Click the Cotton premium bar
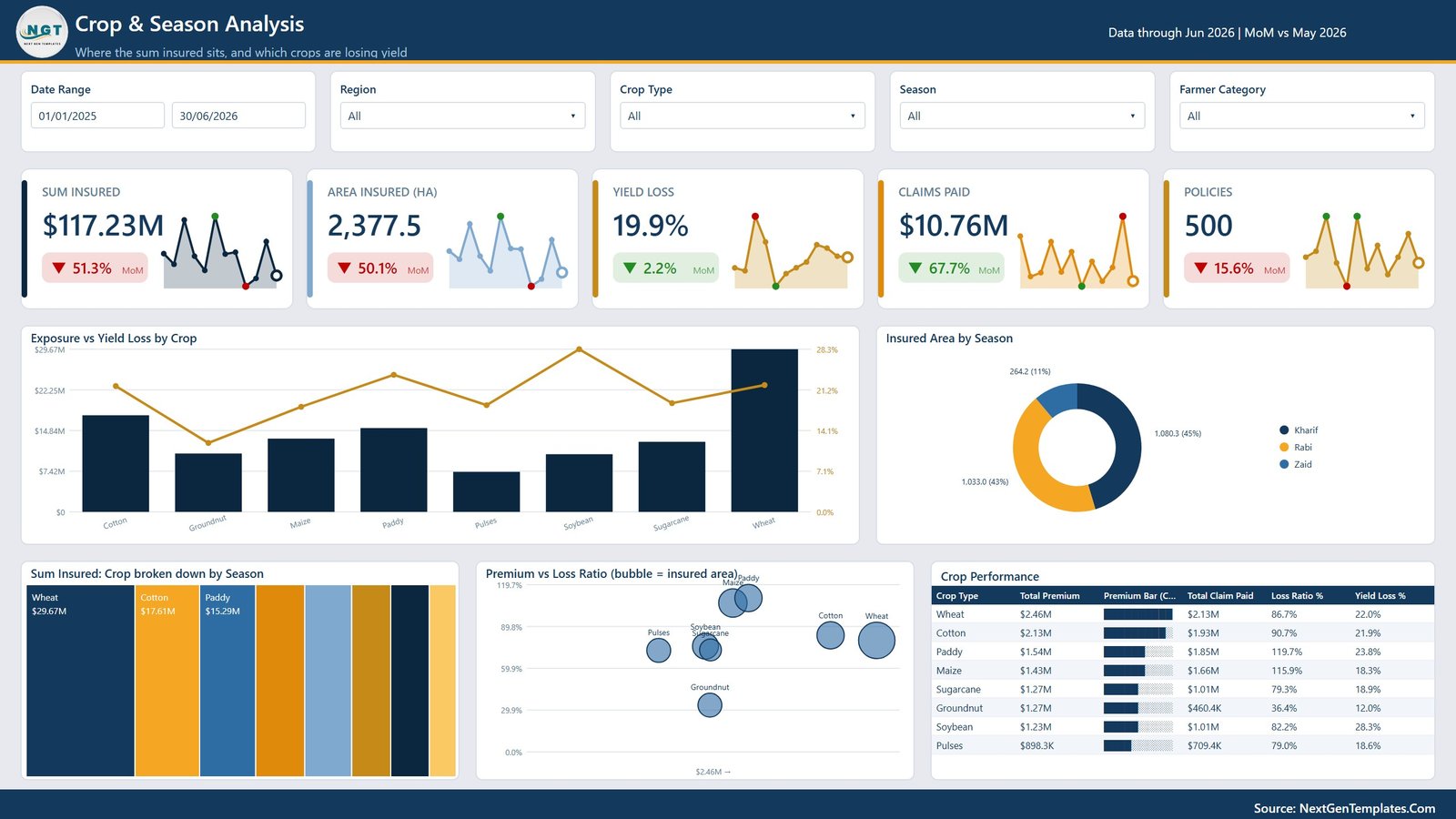 [x=1138, y=633]
